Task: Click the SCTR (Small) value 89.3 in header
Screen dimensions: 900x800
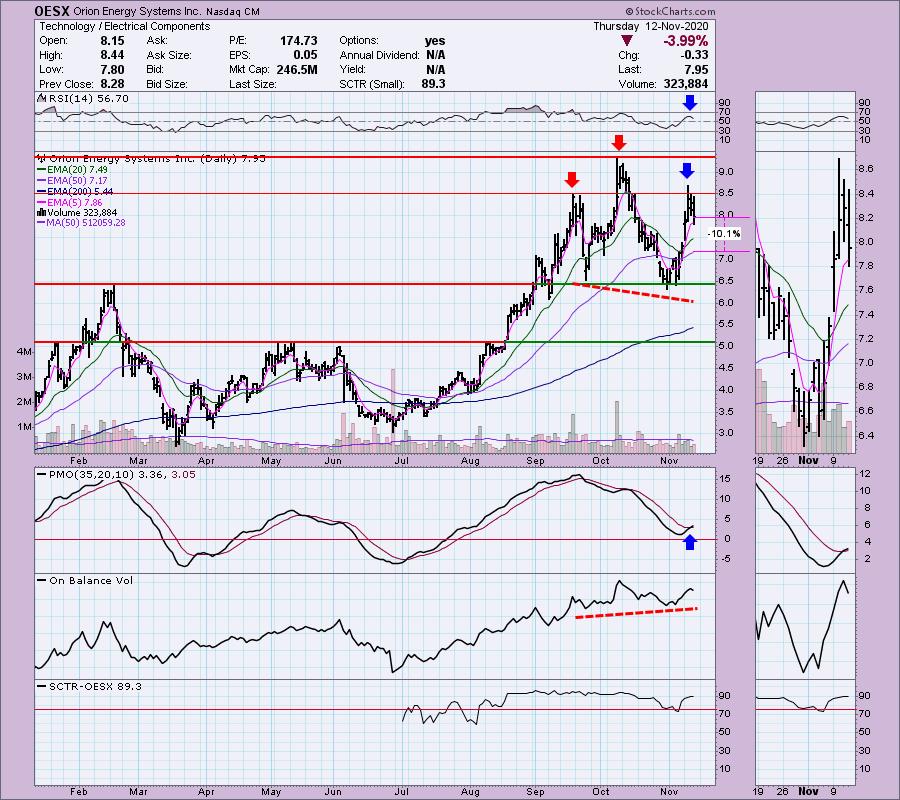Action: point(433,84)
